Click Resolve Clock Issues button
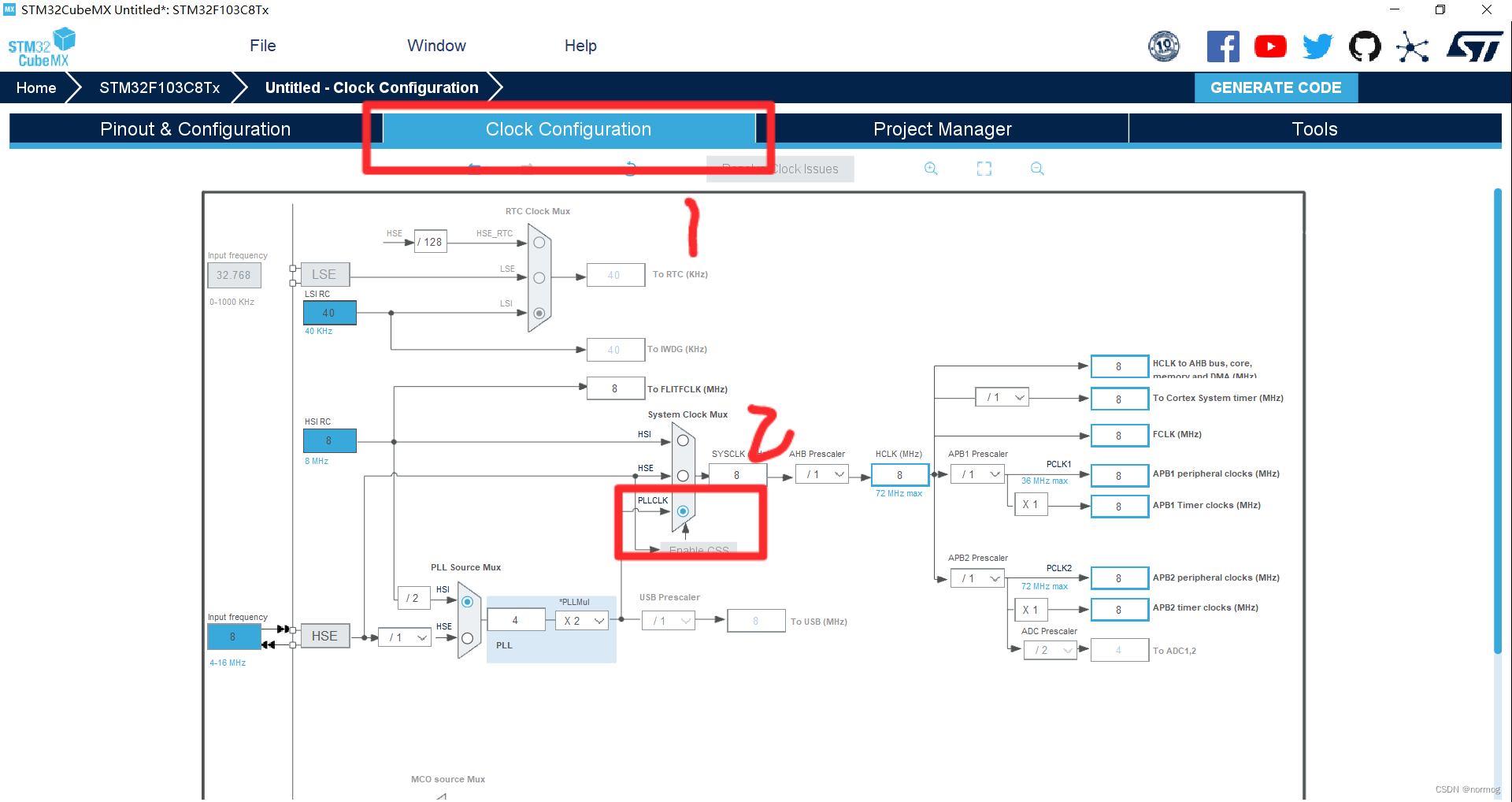Viewport: 1512px width, 802px height. (780, 169)
